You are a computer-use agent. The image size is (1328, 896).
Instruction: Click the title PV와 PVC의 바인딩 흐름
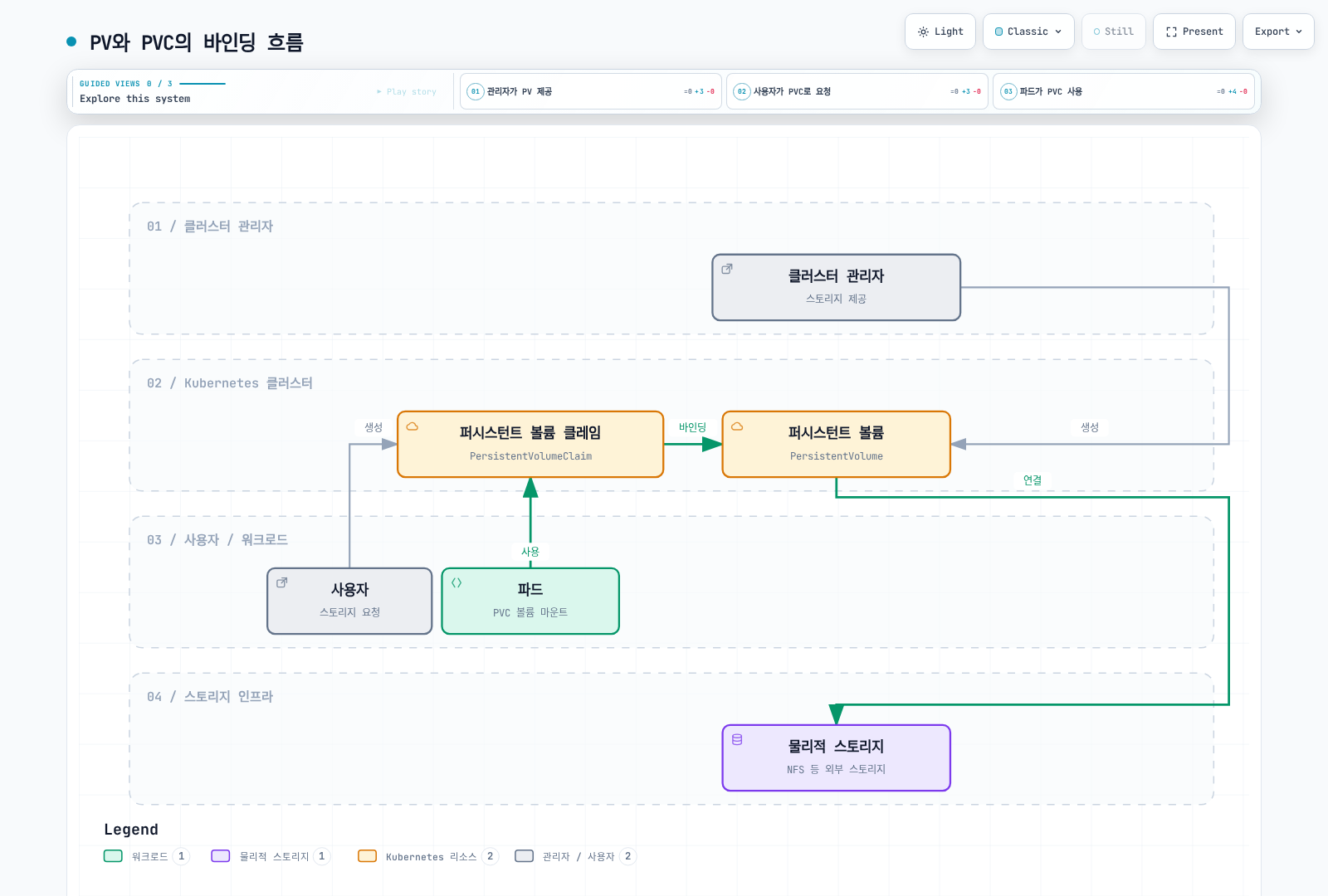point(197,42)
